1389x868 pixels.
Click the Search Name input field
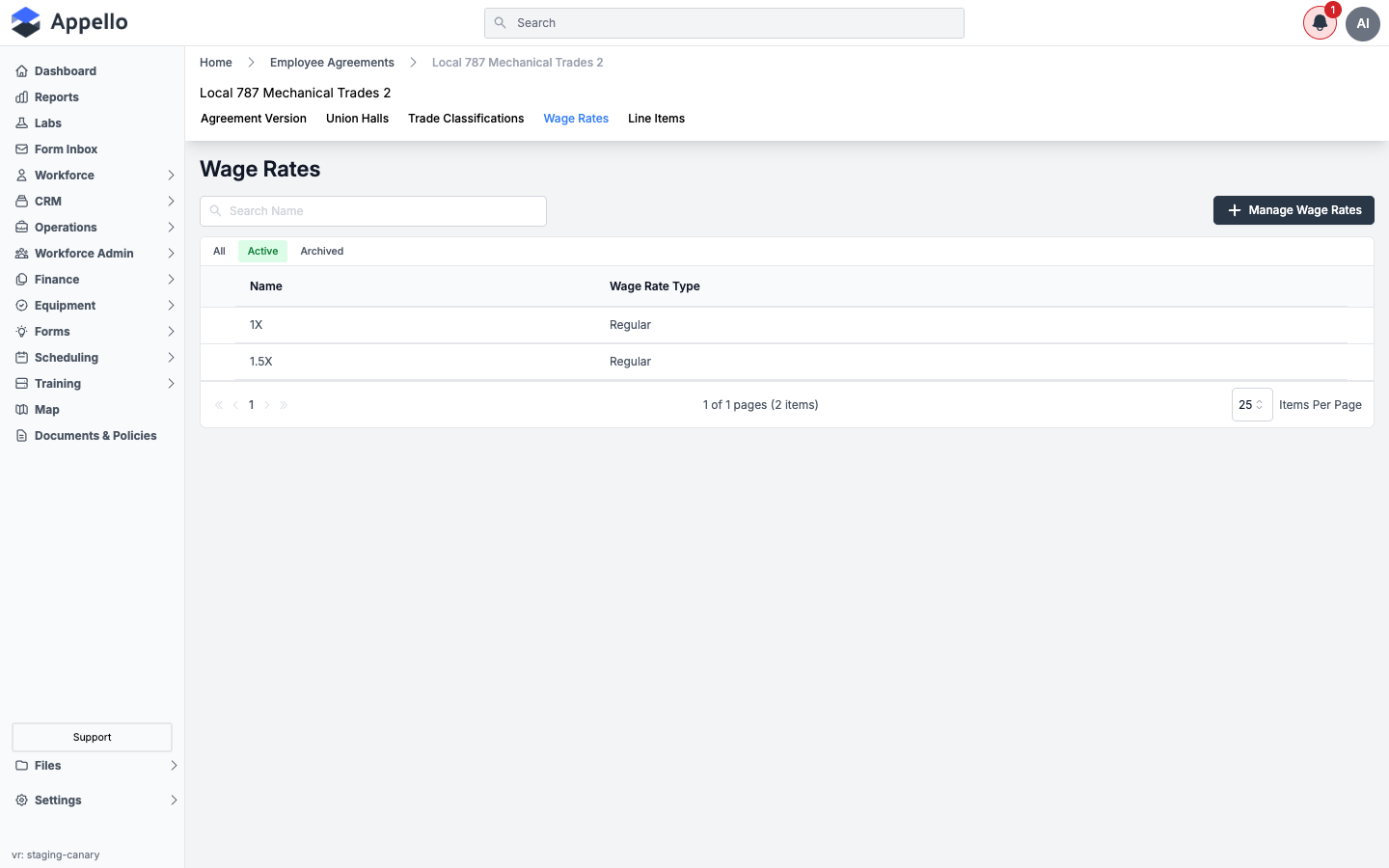tap(373, 211)
